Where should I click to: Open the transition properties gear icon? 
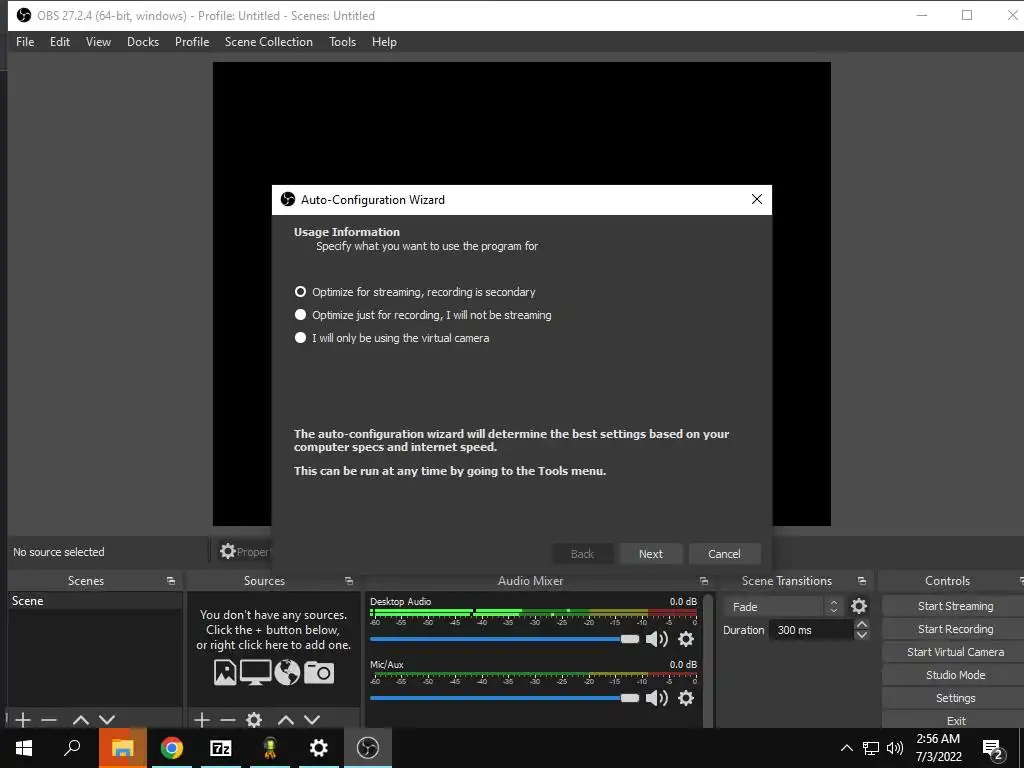coord(859,607)
